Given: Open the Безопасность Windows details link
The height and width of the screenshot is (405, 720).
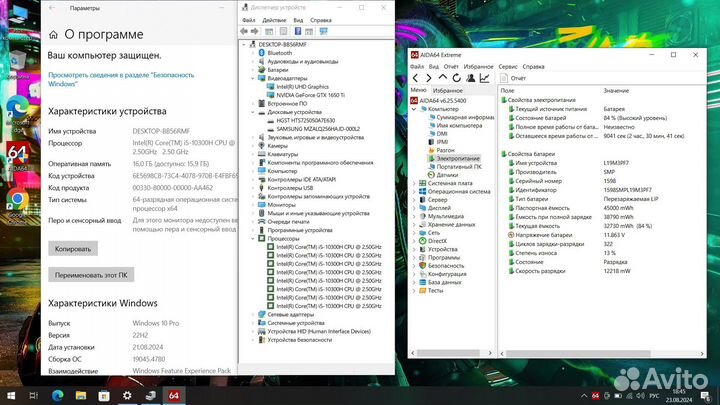Looking at the screenshot, I should click(121, 79).
